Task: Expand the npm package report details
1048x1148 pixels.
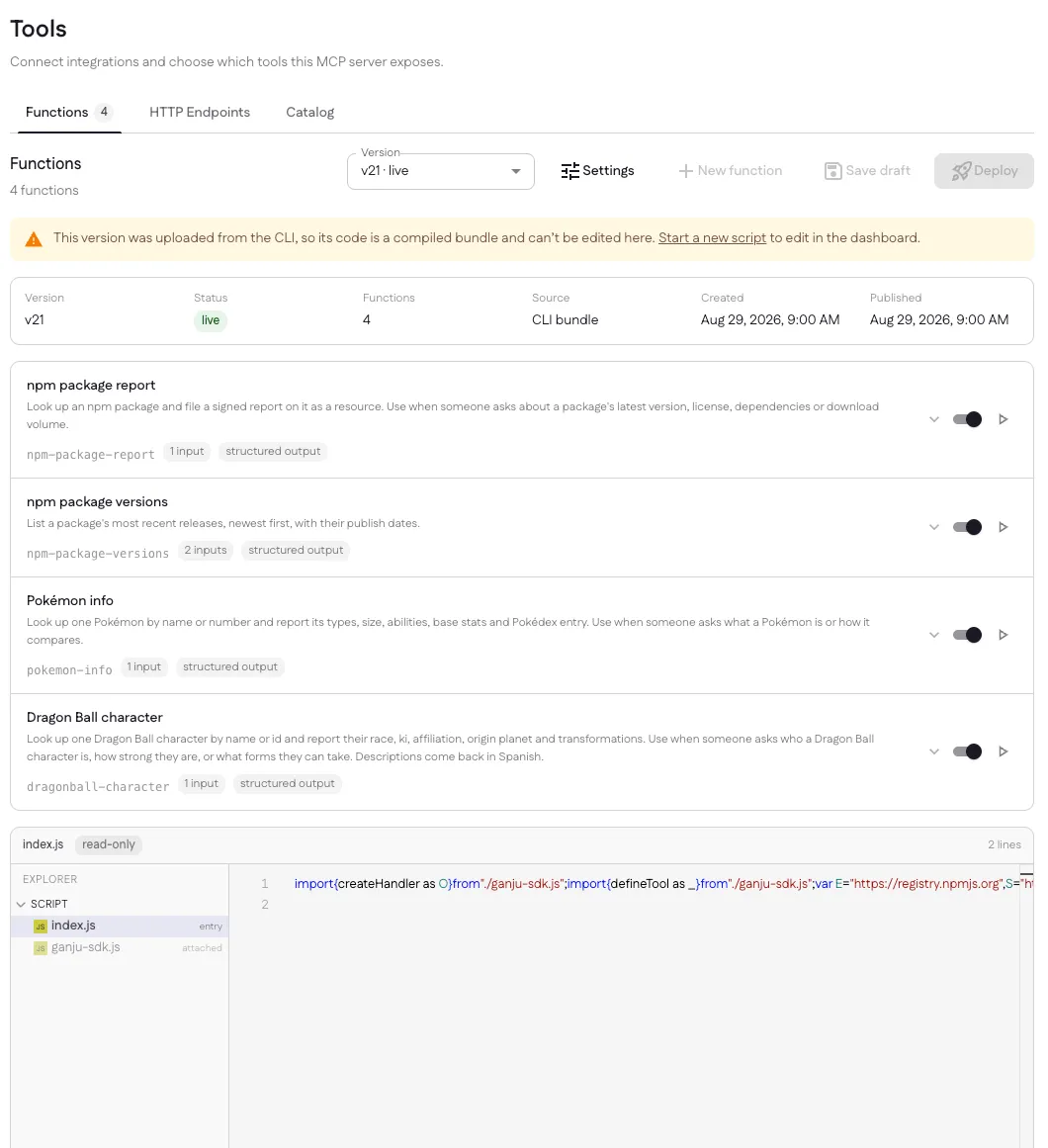Action: point(934,419)
